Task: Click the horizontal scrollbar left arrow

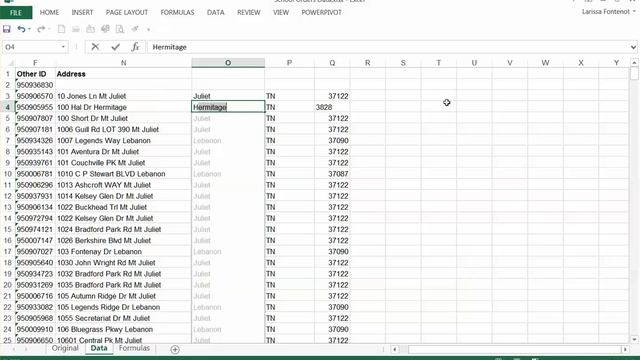Action: (394, 349)
